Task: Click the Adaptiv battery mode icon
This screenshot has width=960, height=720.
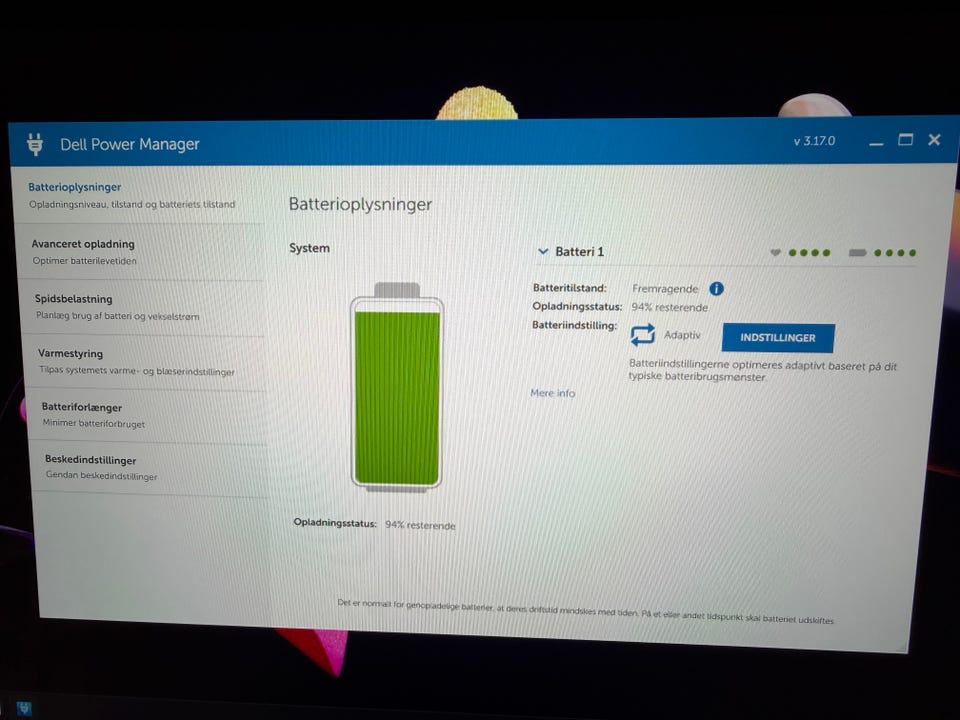Action: (x=642, y=335)
